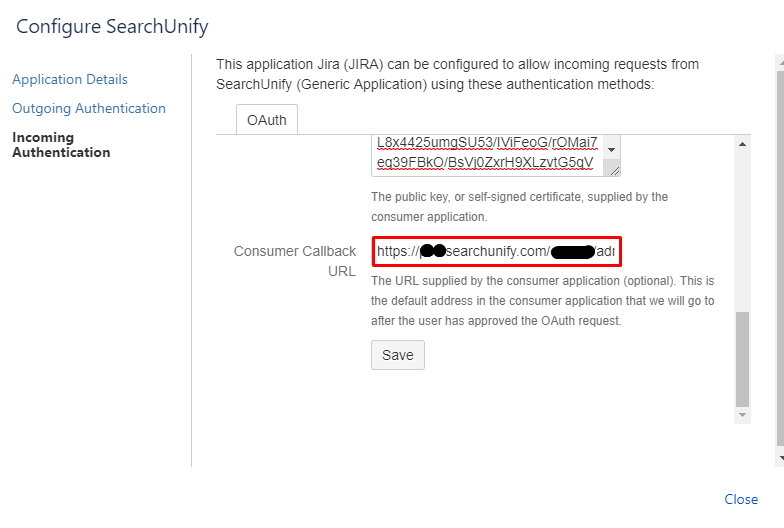
Task: Click the callback URL help text below the field
Action: [x=536, y=301]
